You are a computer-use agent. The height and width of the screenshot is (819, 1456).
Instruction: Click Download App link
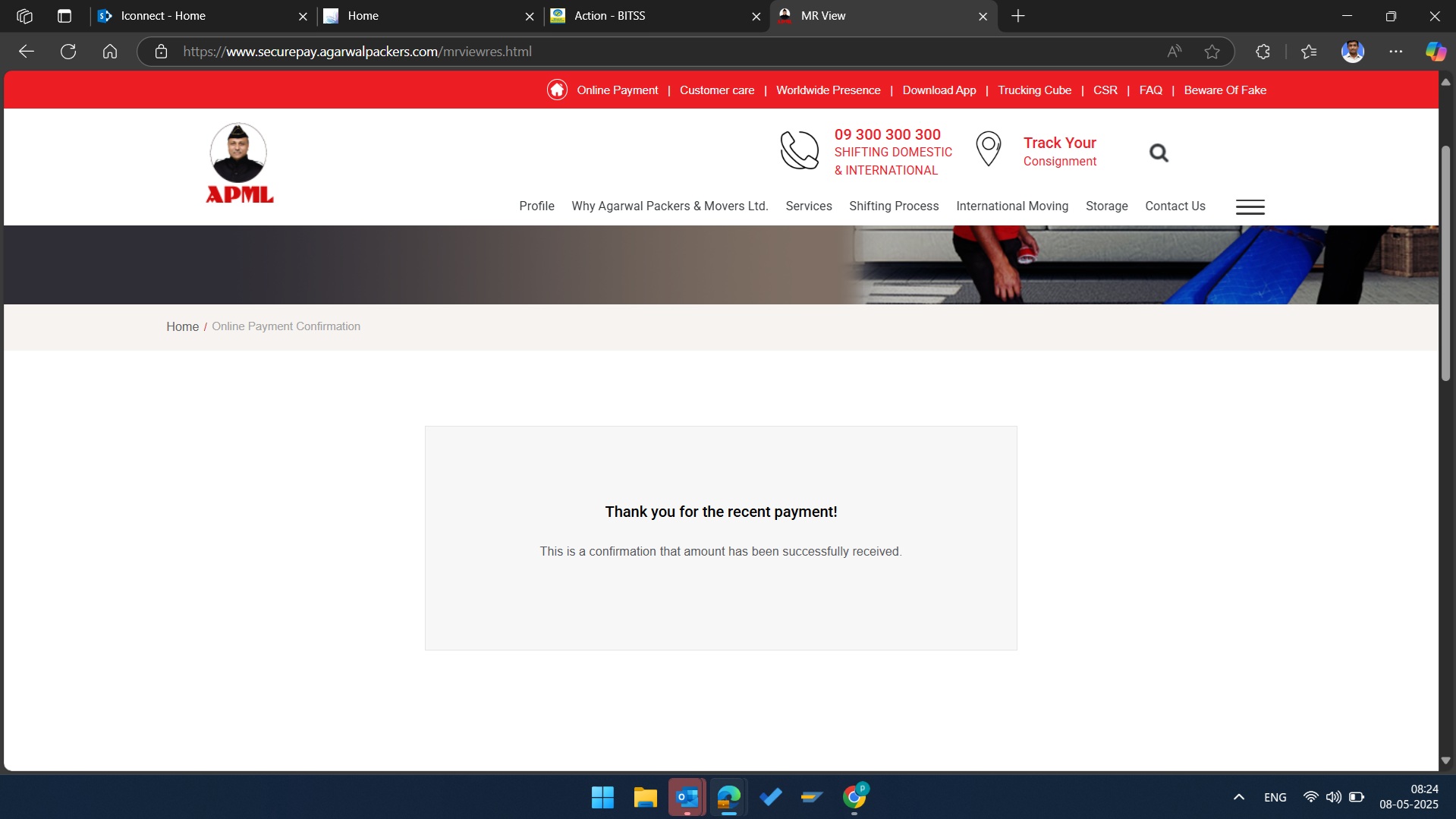click(x=939, y=90)
